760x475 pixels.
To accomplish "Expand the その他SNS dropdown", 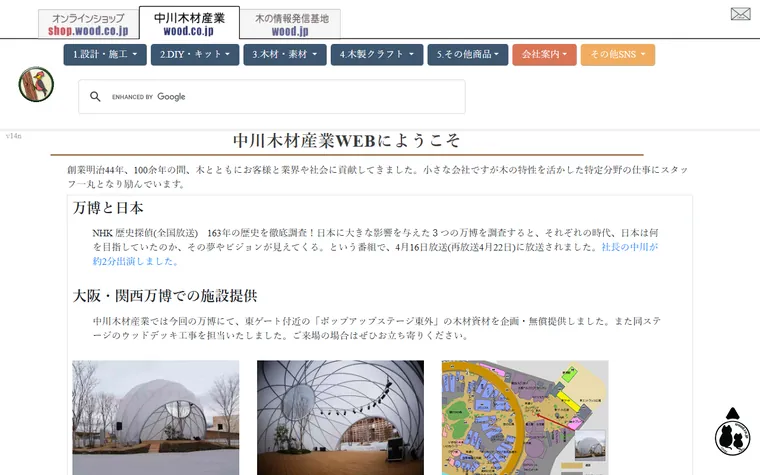I will click(x=618, y=54).
